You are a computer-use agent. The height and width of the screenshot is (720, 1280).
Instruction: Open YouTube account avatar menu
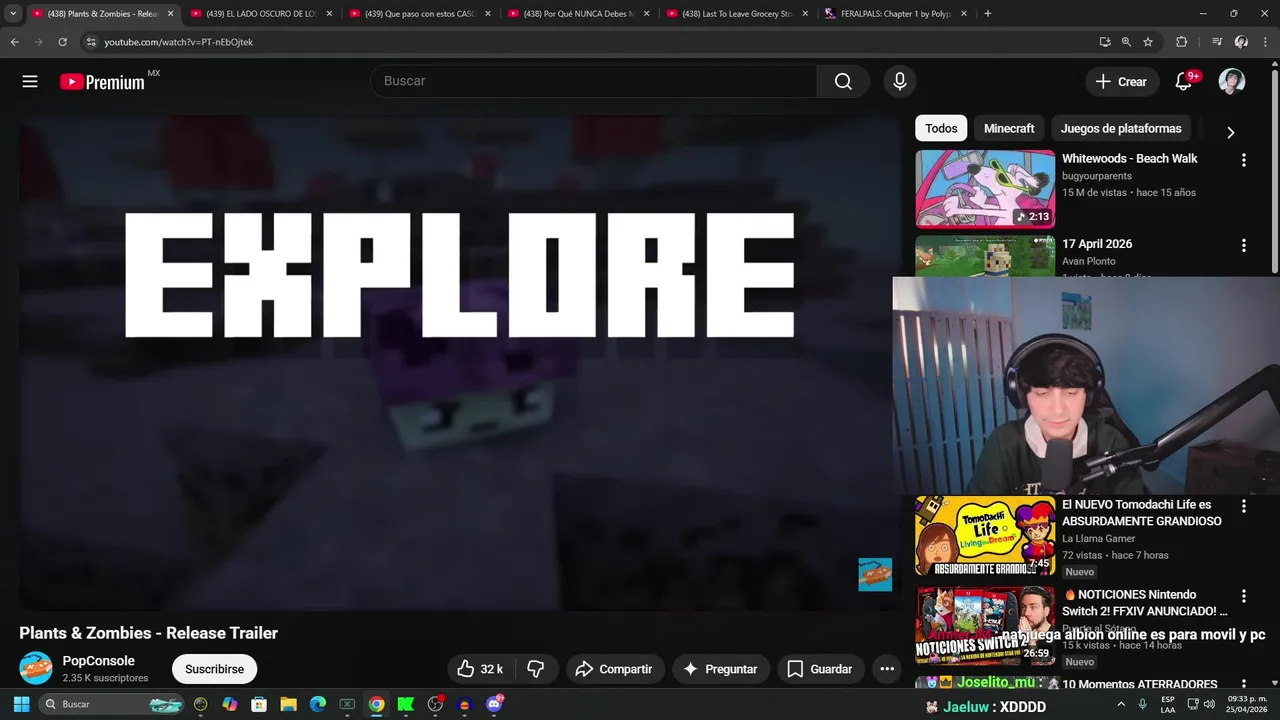[1232, 82]
